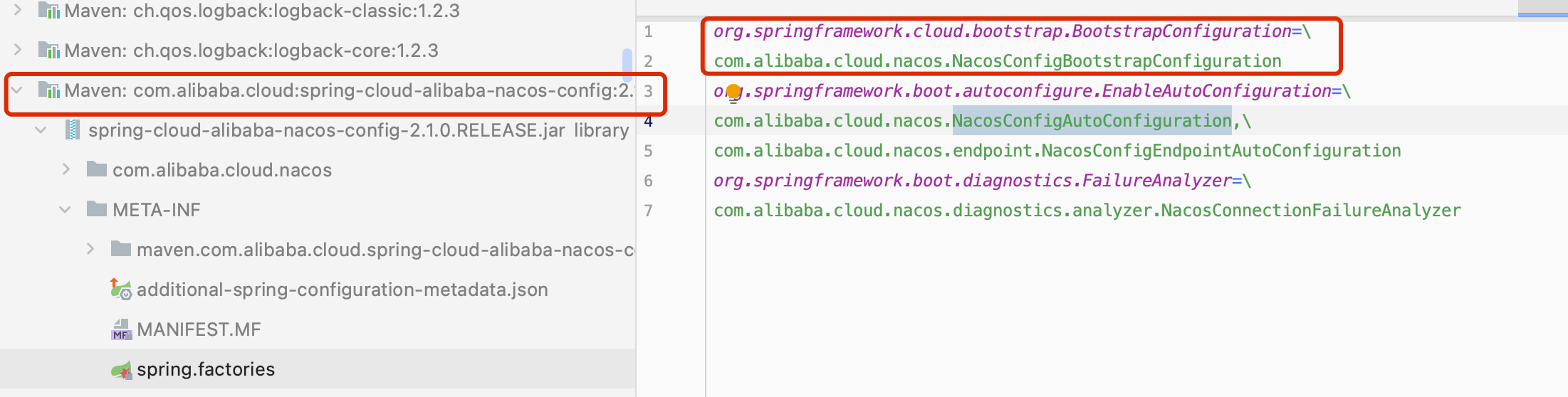Viewport: 1568px width, 397px height.
Task: Click highlighted NacosConfigAutoConfiguration text
Action: point(1092,121)
